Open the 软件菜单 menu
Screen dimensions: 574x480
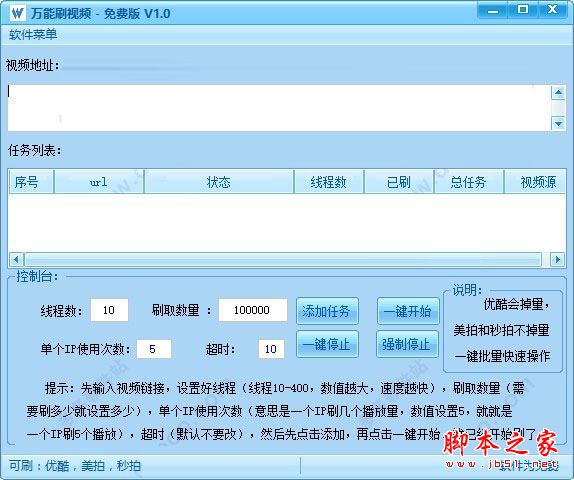click(33, 35)
